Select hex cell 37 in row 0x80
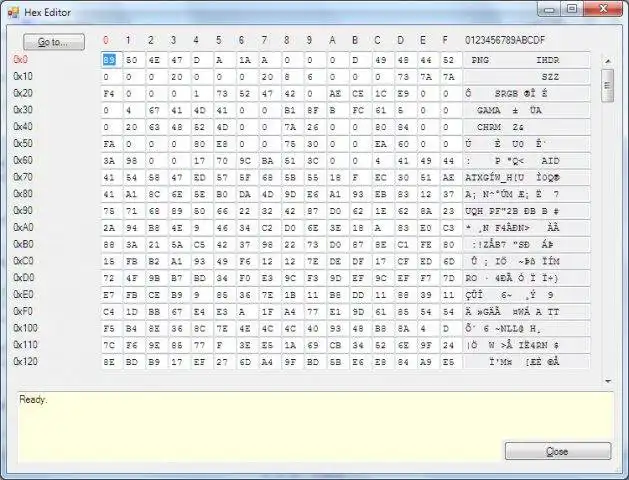The width and height of the screenshot is (629, 480). tap(448, 194)
